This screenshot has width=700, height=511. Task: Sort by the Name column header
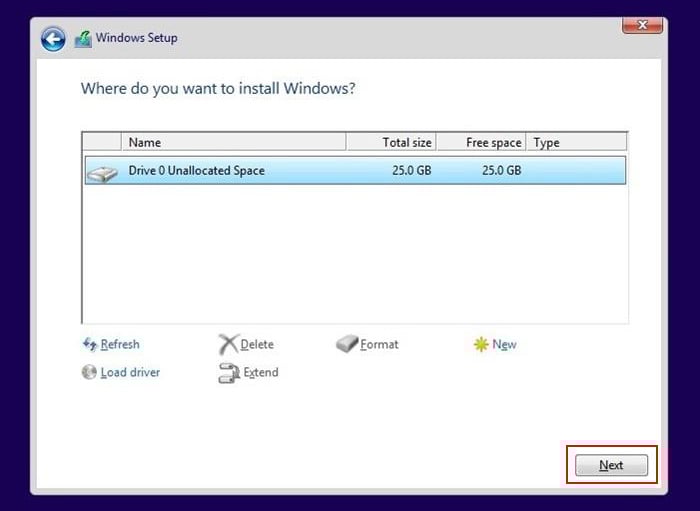tap(233, 142)
